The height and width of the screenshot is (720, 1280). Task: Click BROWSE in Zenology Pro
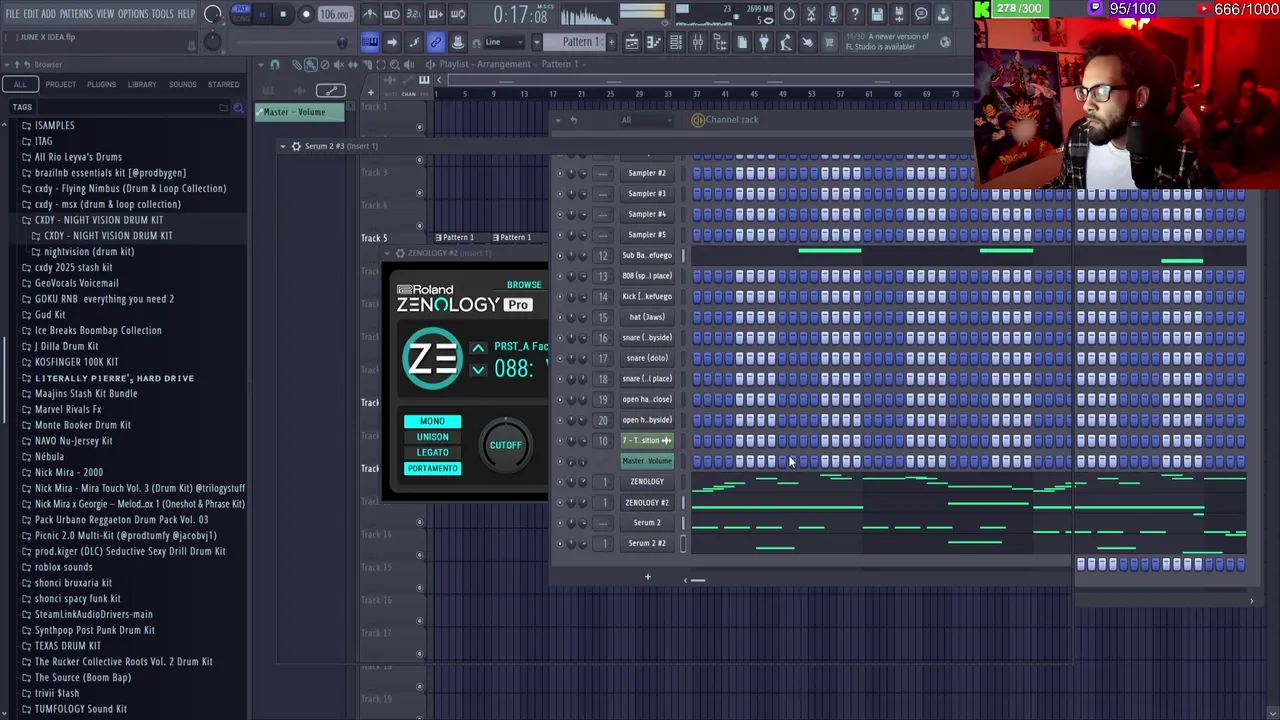coord(524,285)
